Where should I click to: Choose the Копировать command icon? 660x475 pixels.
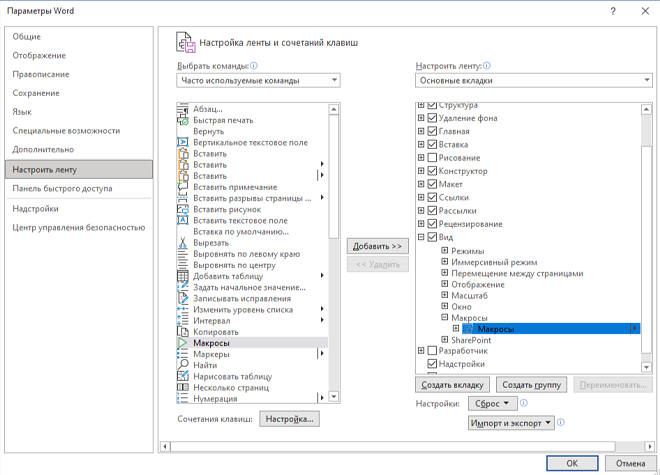pyautogui.click(x=183, y=332)
